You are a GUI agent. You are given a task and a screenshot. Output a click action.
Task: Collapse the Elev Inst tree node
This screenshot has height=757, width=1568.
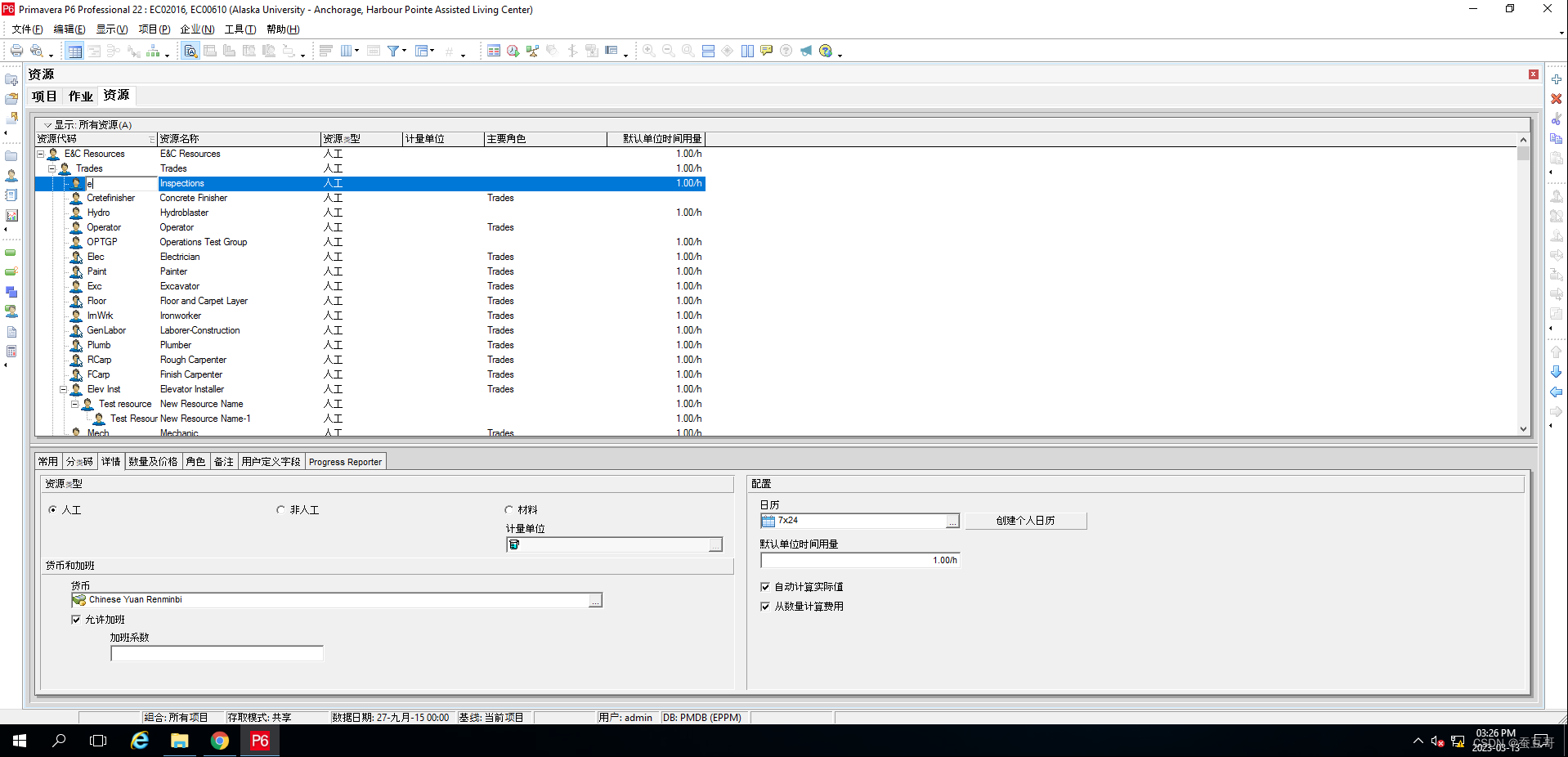pos(63,389)
